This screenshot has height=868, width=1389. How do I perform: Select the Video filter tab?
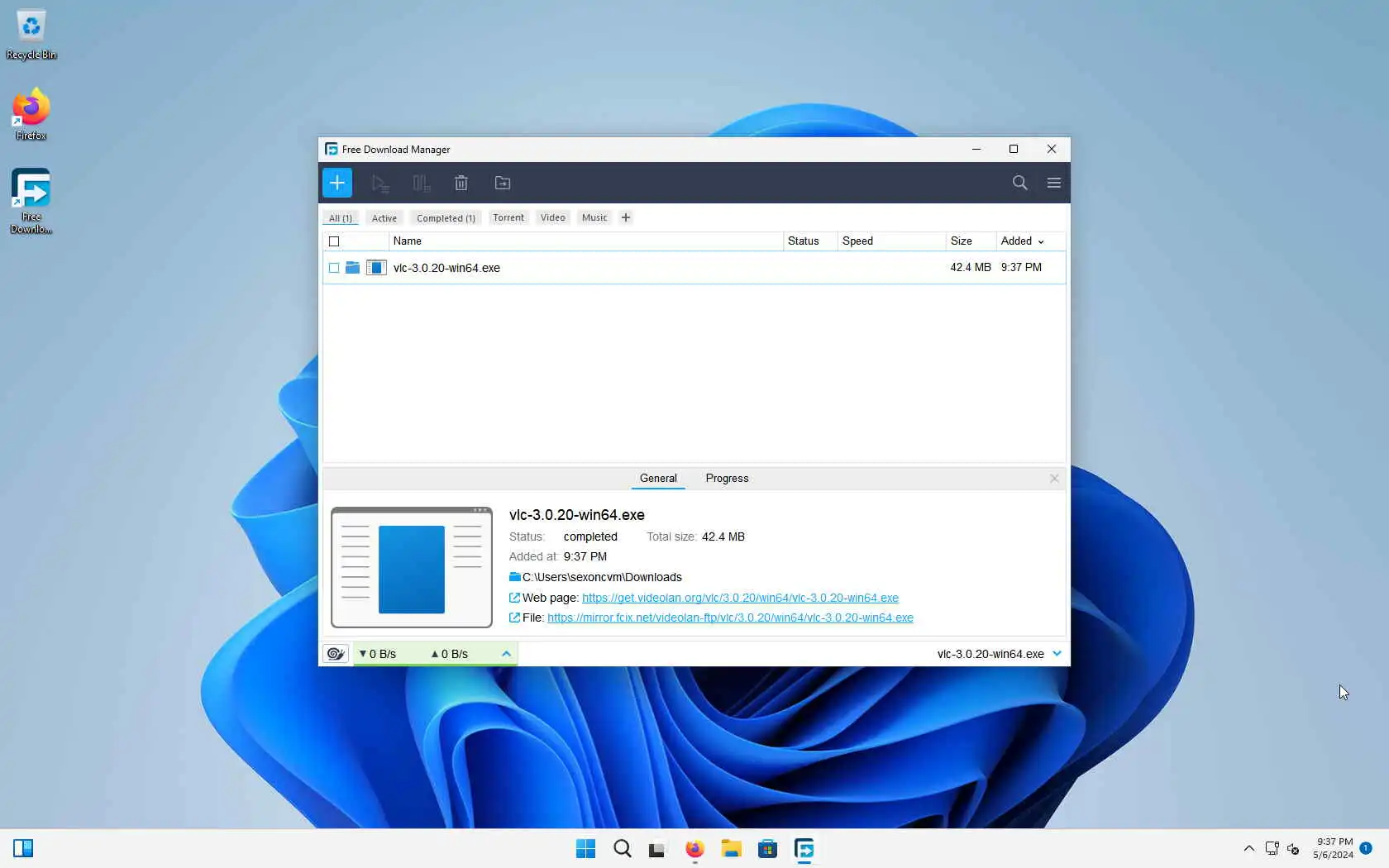point(553,217)
